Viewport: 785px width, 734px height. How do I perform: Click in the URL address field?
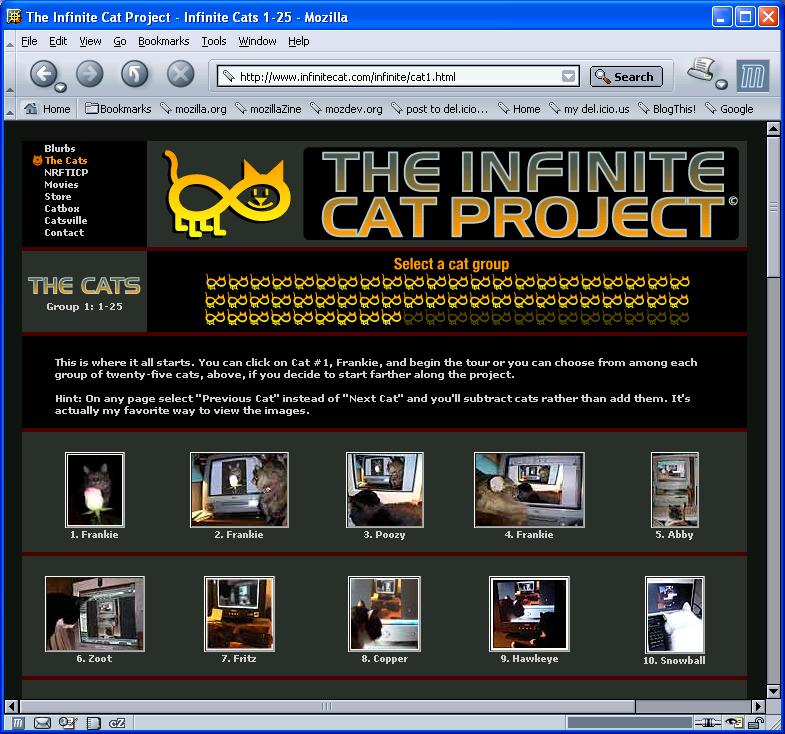click(398, 77)
